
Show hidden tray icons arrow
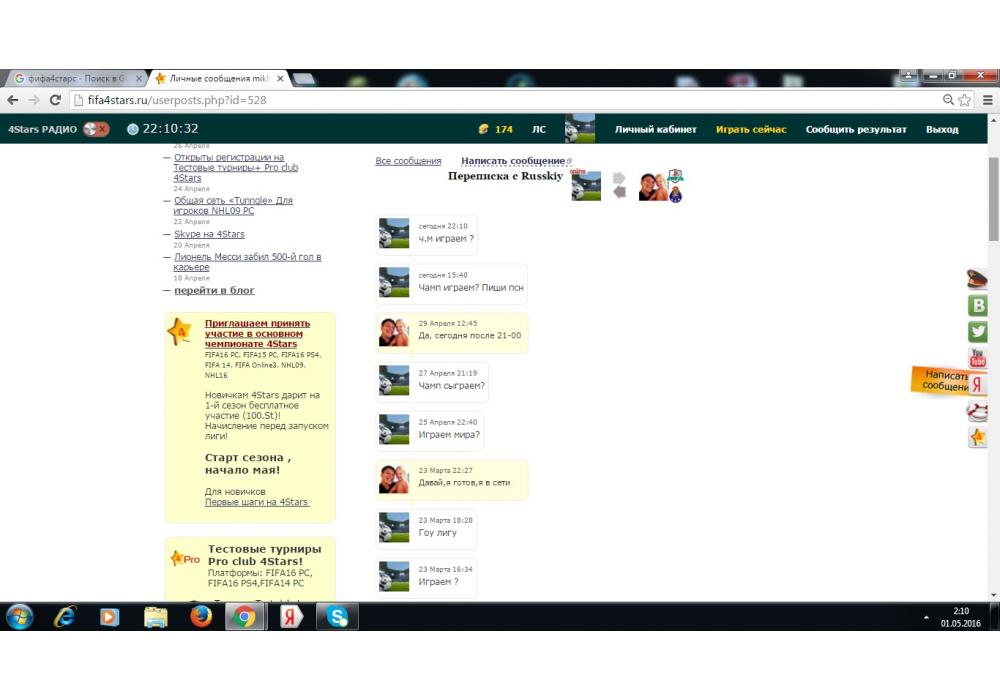[926, 617]
